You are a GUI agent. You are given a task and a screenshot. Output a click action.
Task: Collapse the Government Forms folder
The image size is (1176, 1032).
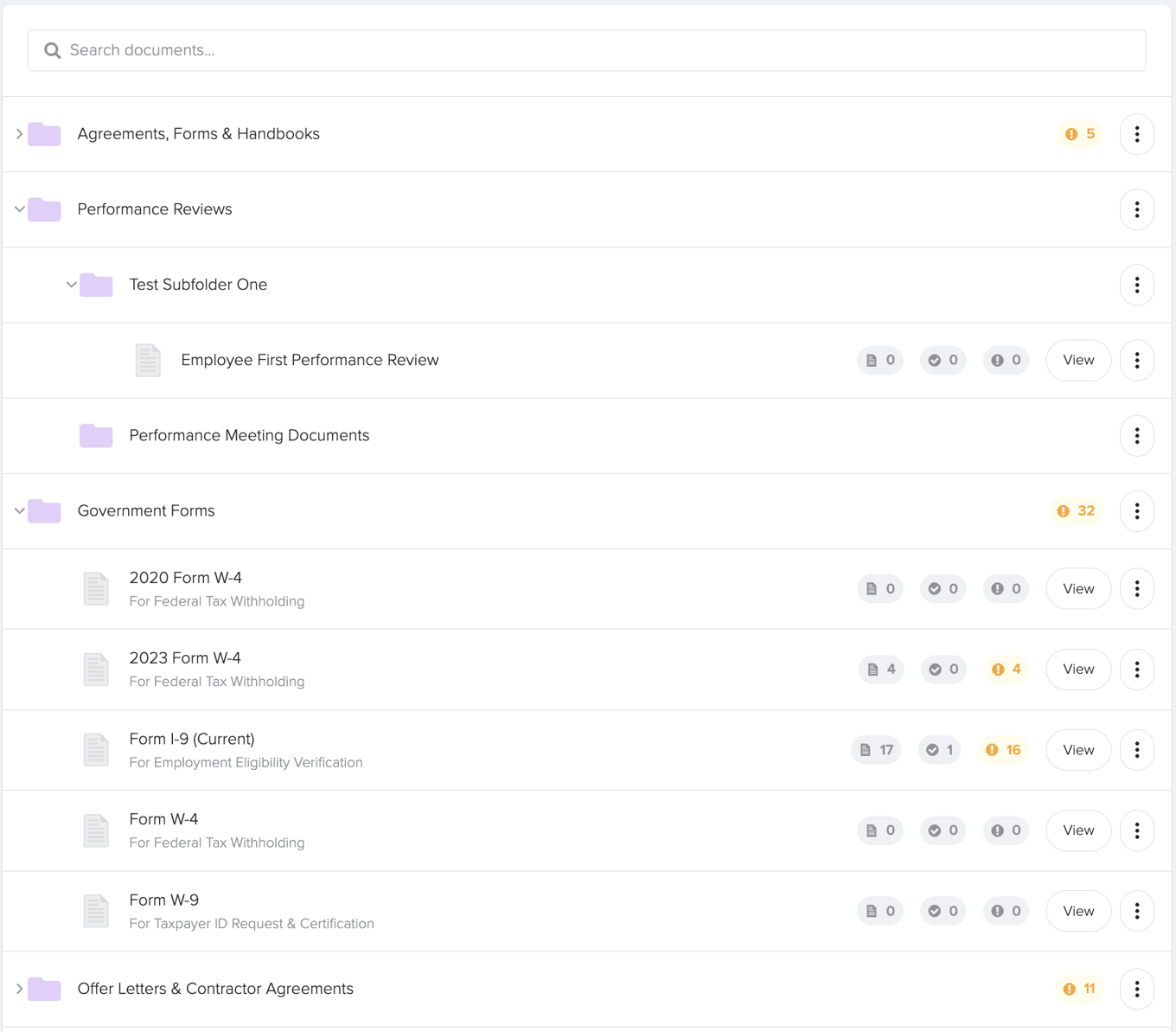tap(19, 511)
